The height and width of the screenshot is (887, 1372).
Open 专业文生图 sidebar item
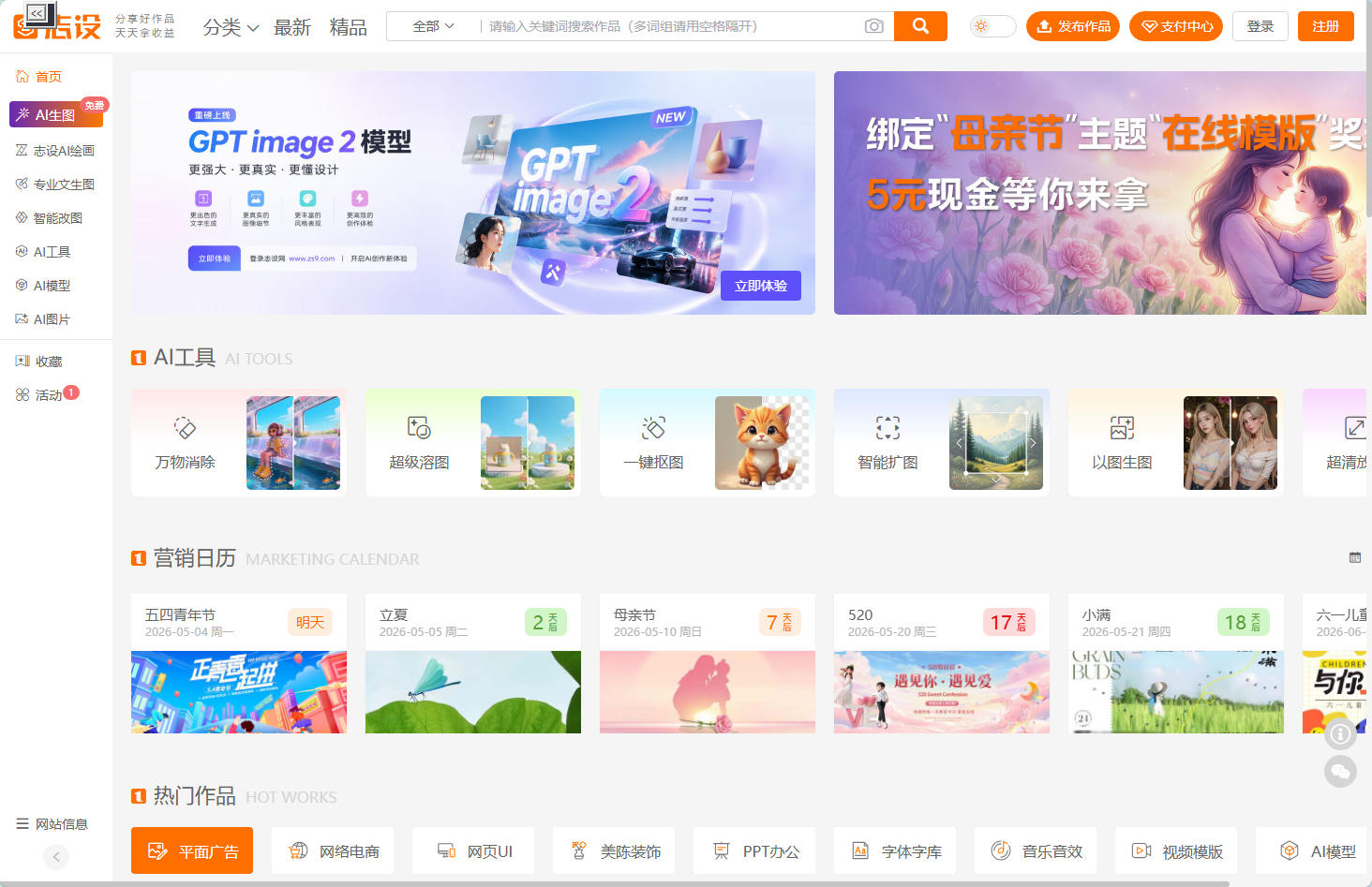[x=55, y=184]
